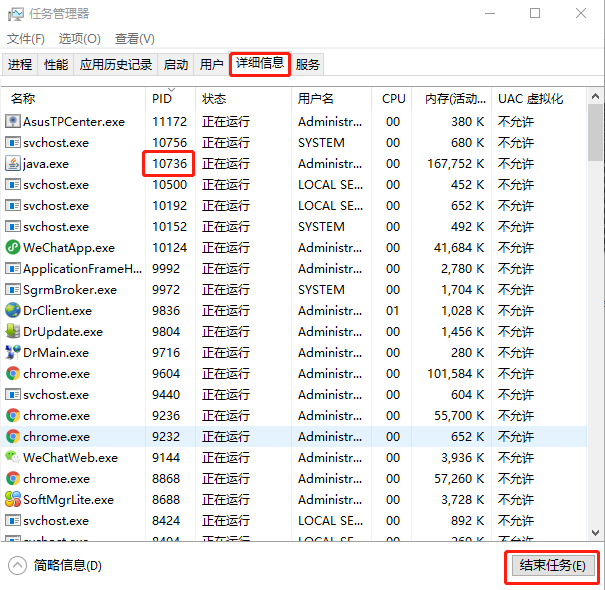Sort by the 内存(活动 column header
This screenshot has height=590, width=605.
point(452,99)
